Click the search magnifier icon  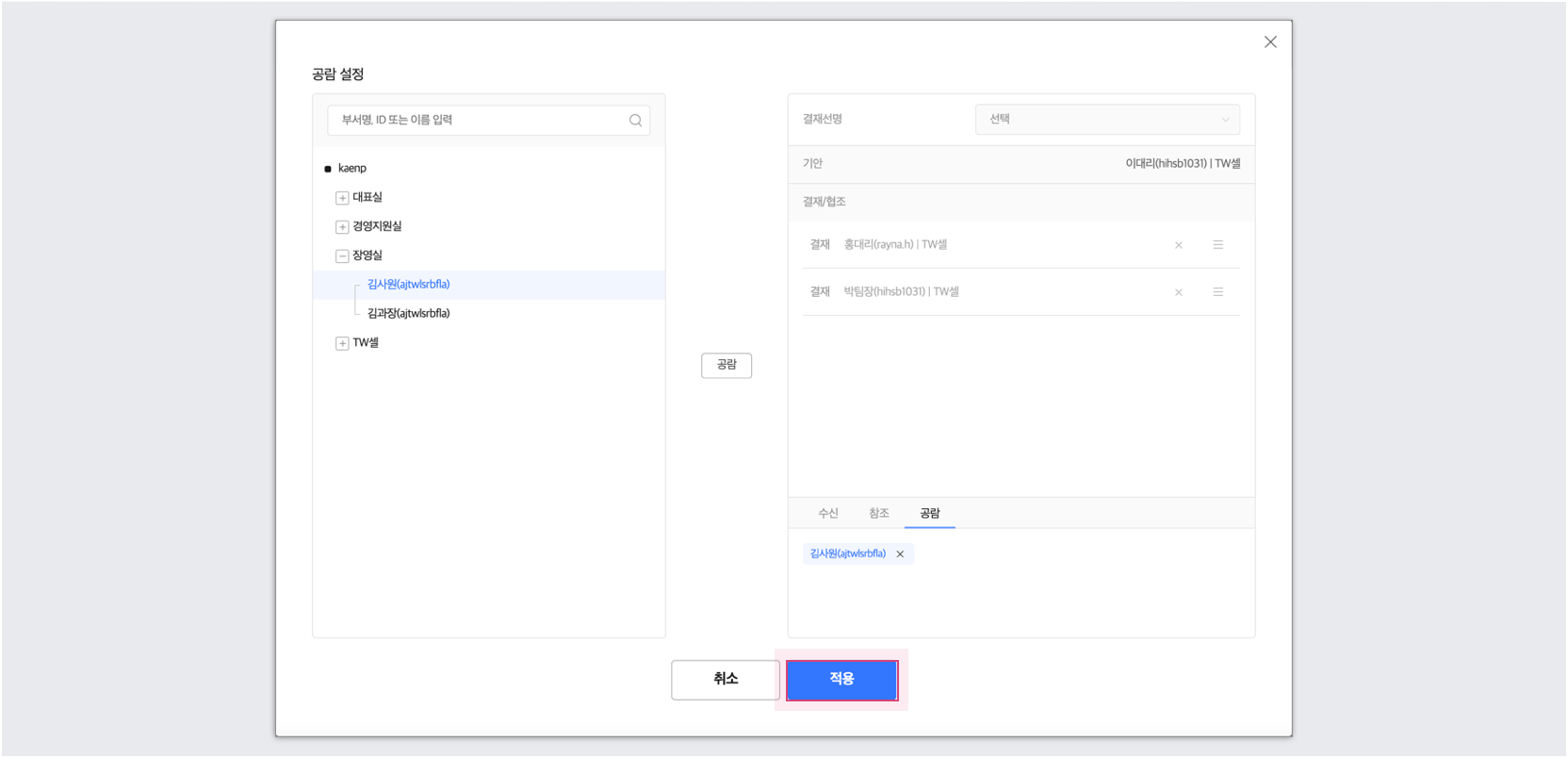click(635, 121)
